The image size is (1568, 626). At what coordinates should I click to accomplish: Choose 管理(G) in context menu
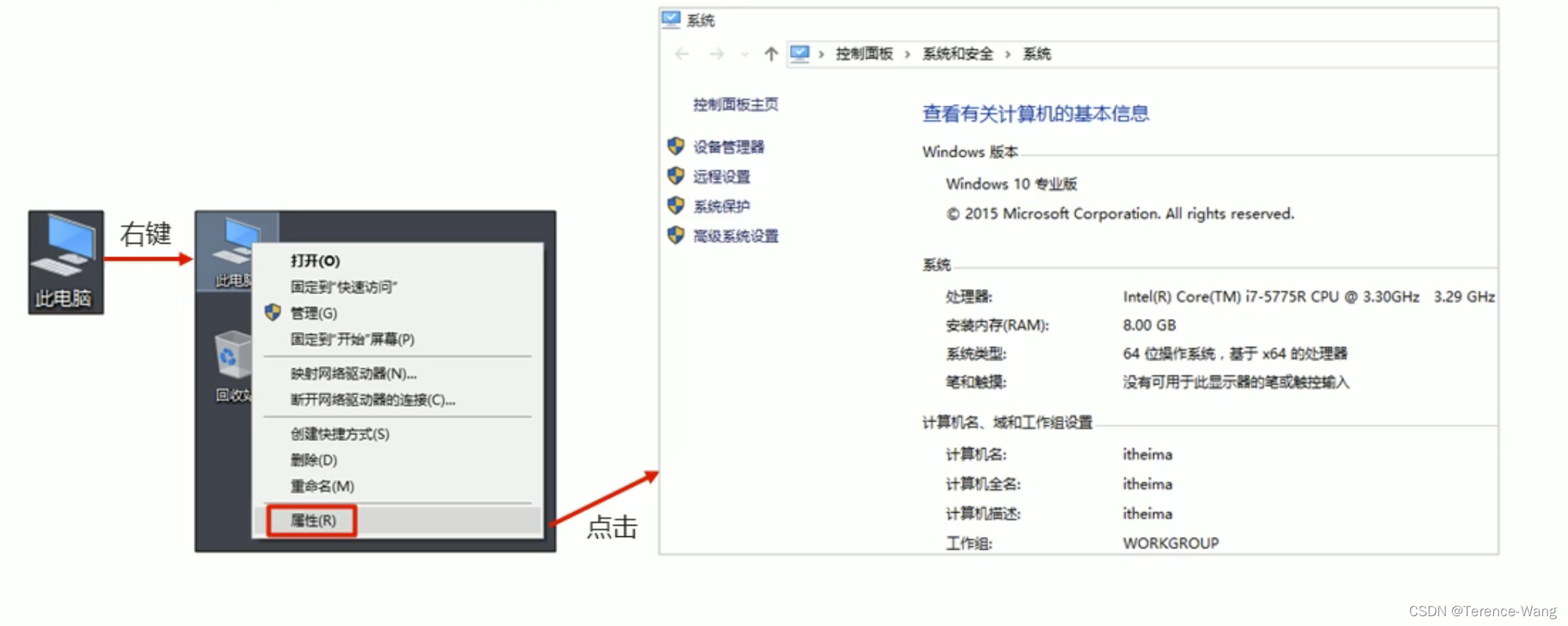314,313
